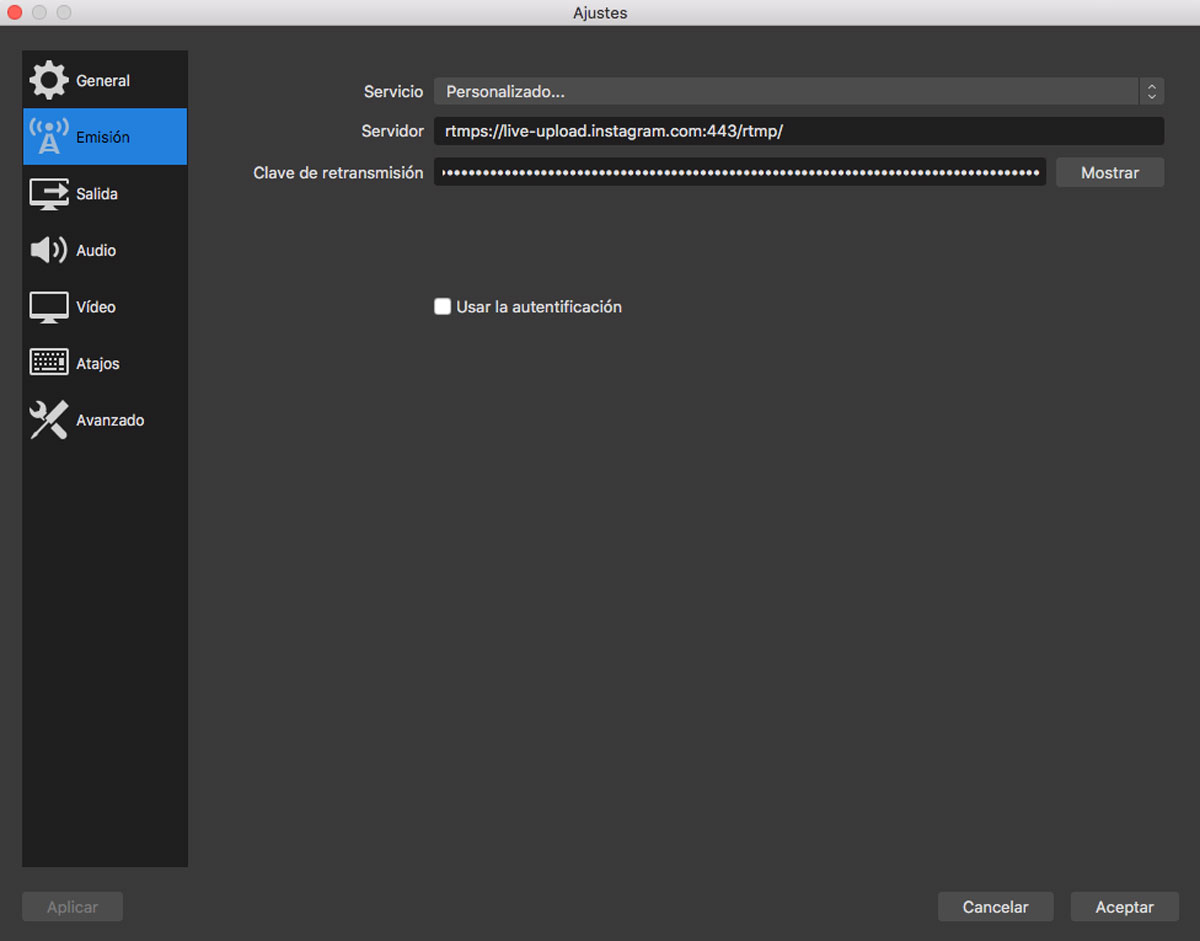Click the Aplicar button
Screen dimensions: 1200x941
tap(73, 907)
